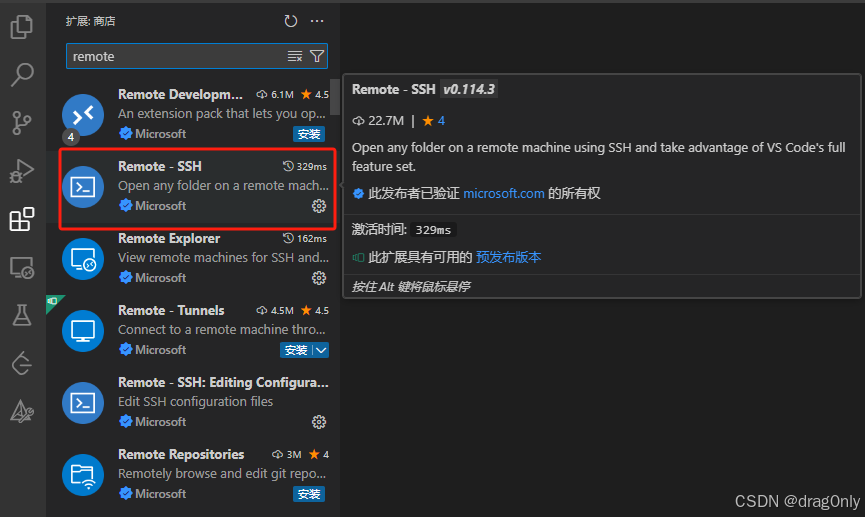Refresh the extensions list
Viewport: 865px width, 517px height.
(x=290, y=21)
